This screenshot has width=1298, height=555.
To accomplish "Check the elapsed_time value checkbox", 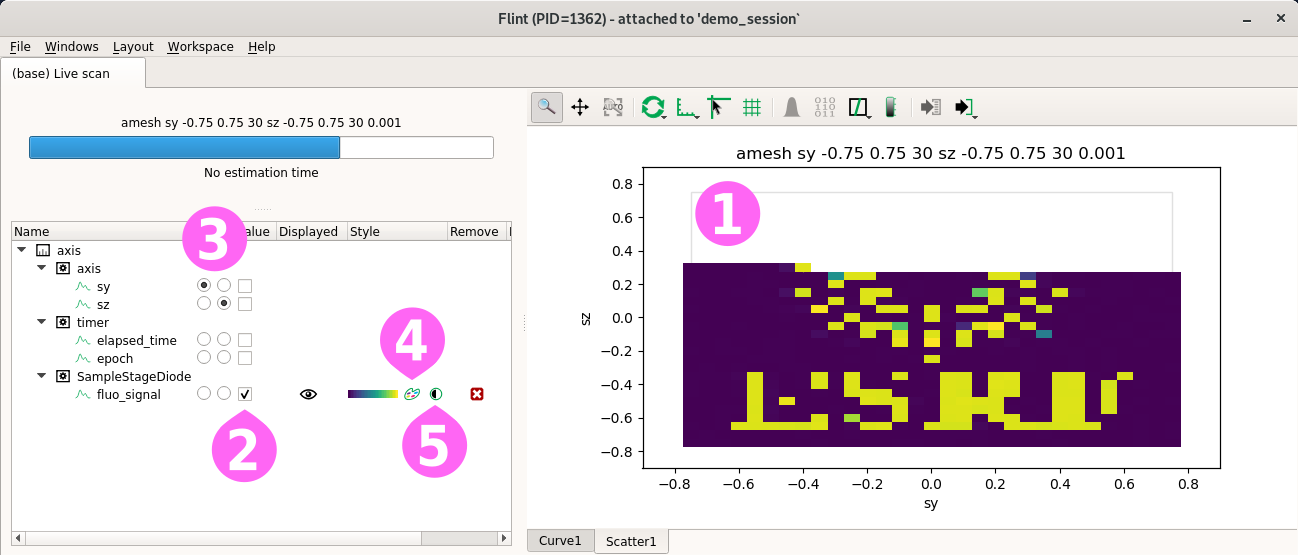I will [245, 340].
